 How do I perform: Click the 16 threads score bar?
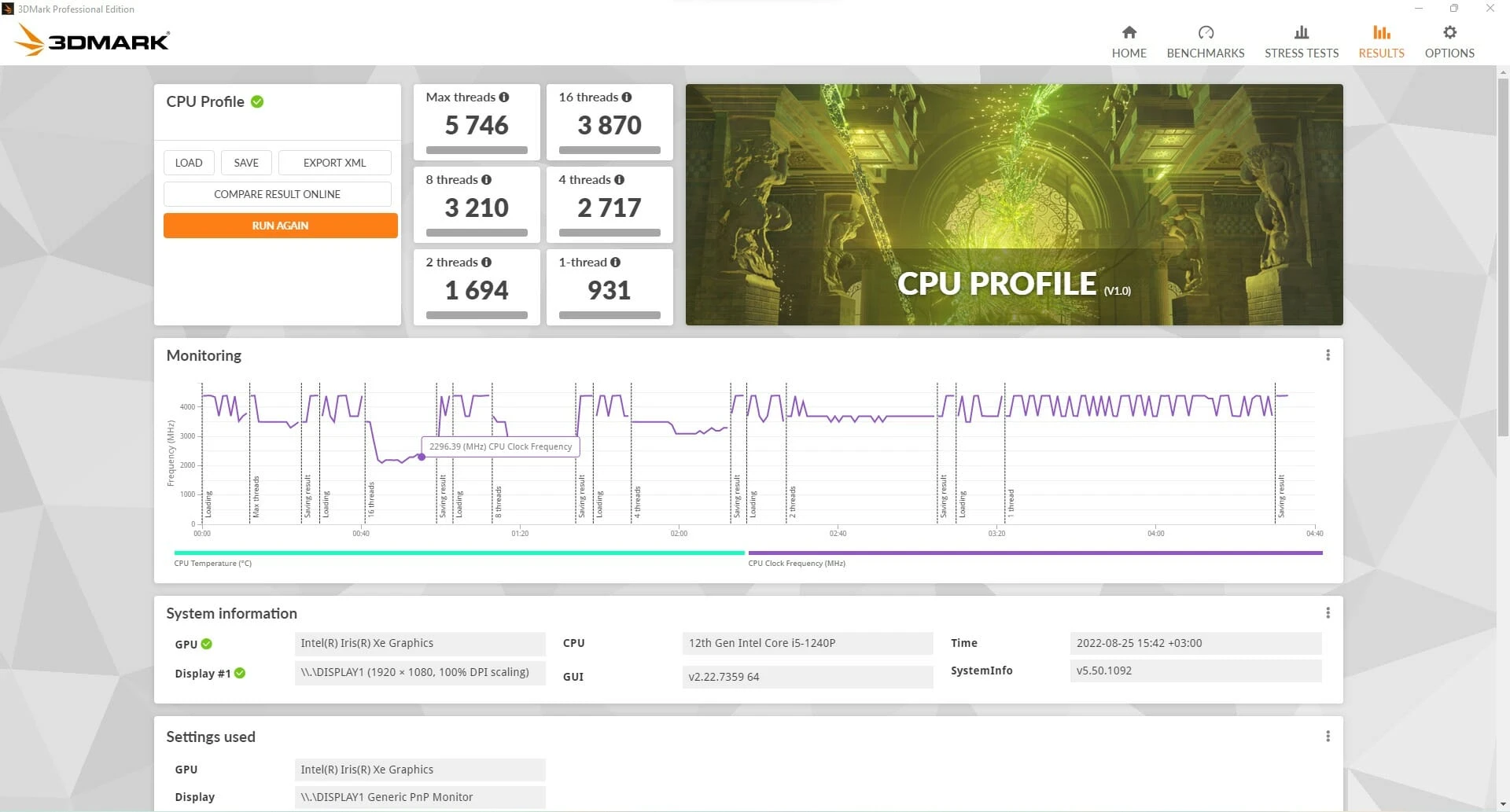tap(610, 150)
